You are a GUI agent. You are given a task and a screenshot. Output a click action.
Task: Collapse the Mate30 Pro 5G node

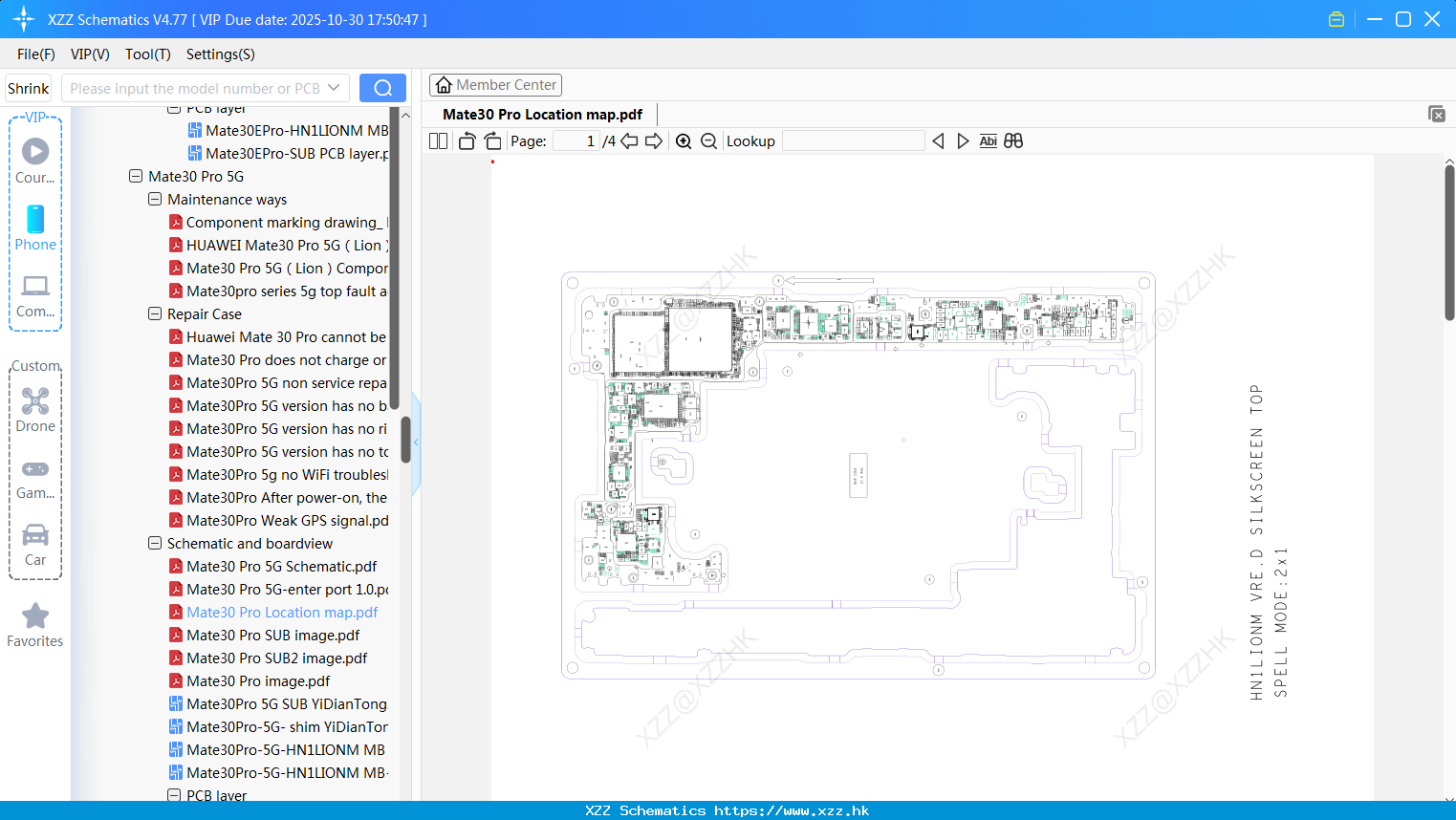(136, 176)
